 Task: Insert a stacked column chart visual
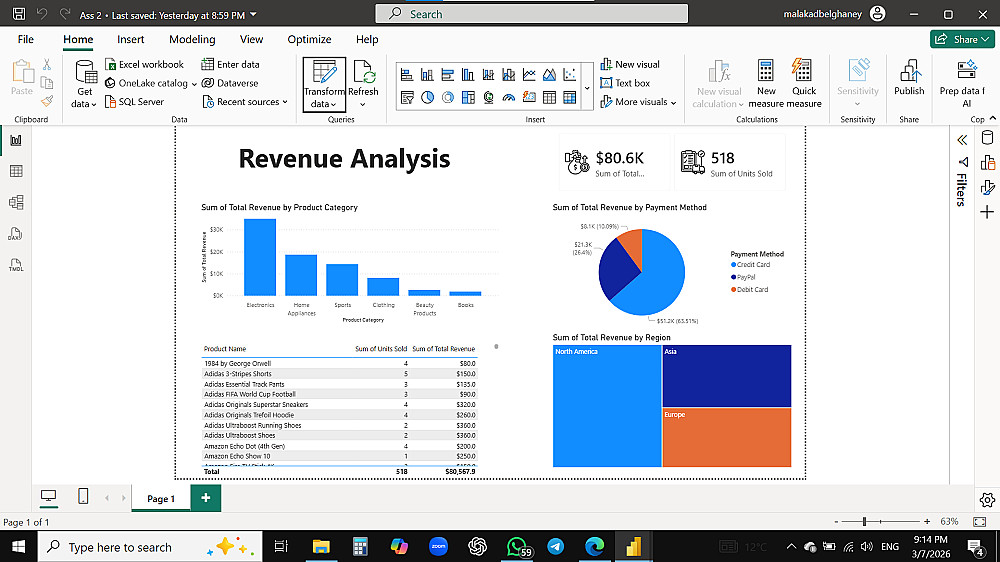coord(427,75)
